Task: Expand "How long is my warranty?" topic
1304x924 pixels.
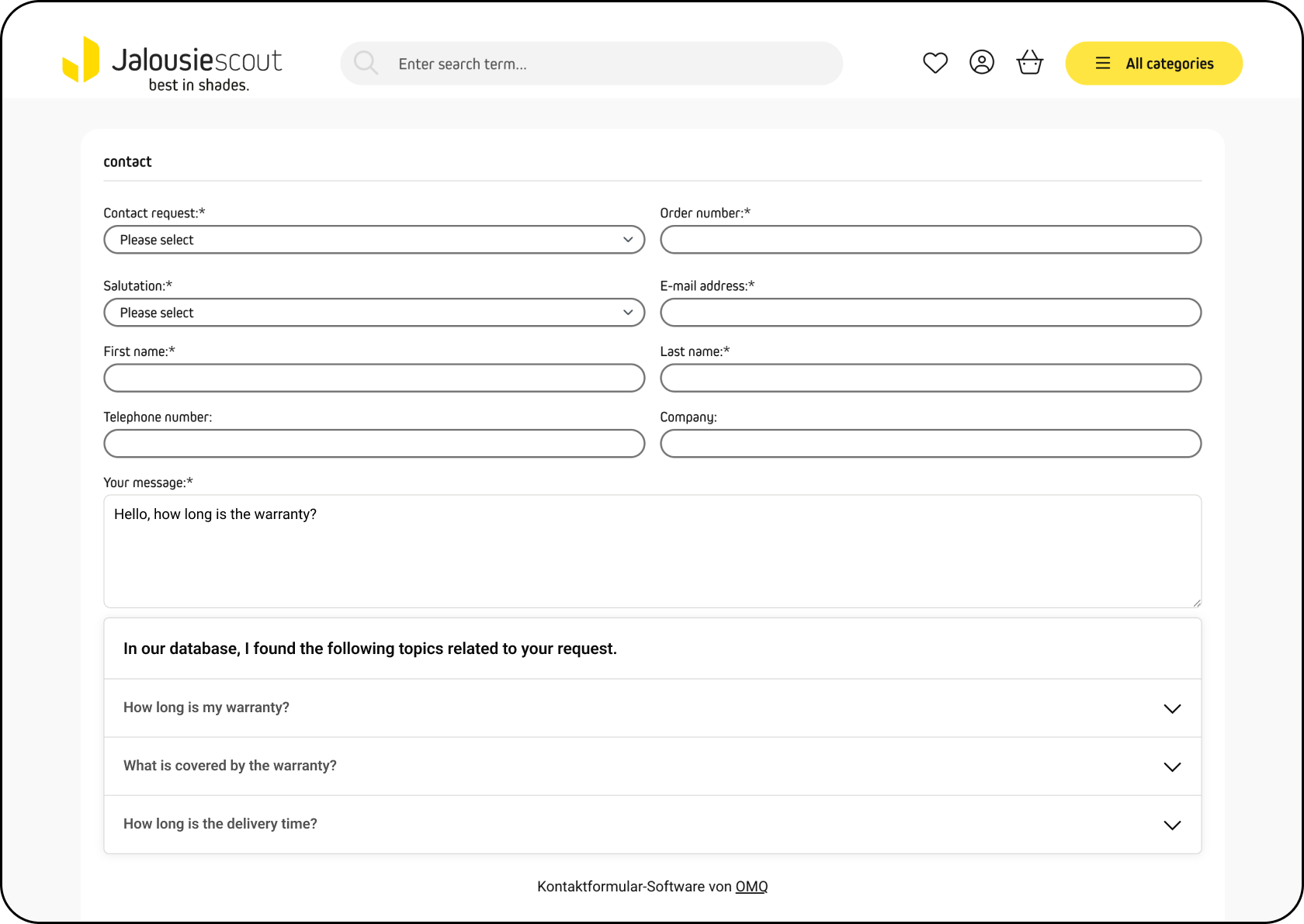Action: pyautogui.click(x=652, y=708)
